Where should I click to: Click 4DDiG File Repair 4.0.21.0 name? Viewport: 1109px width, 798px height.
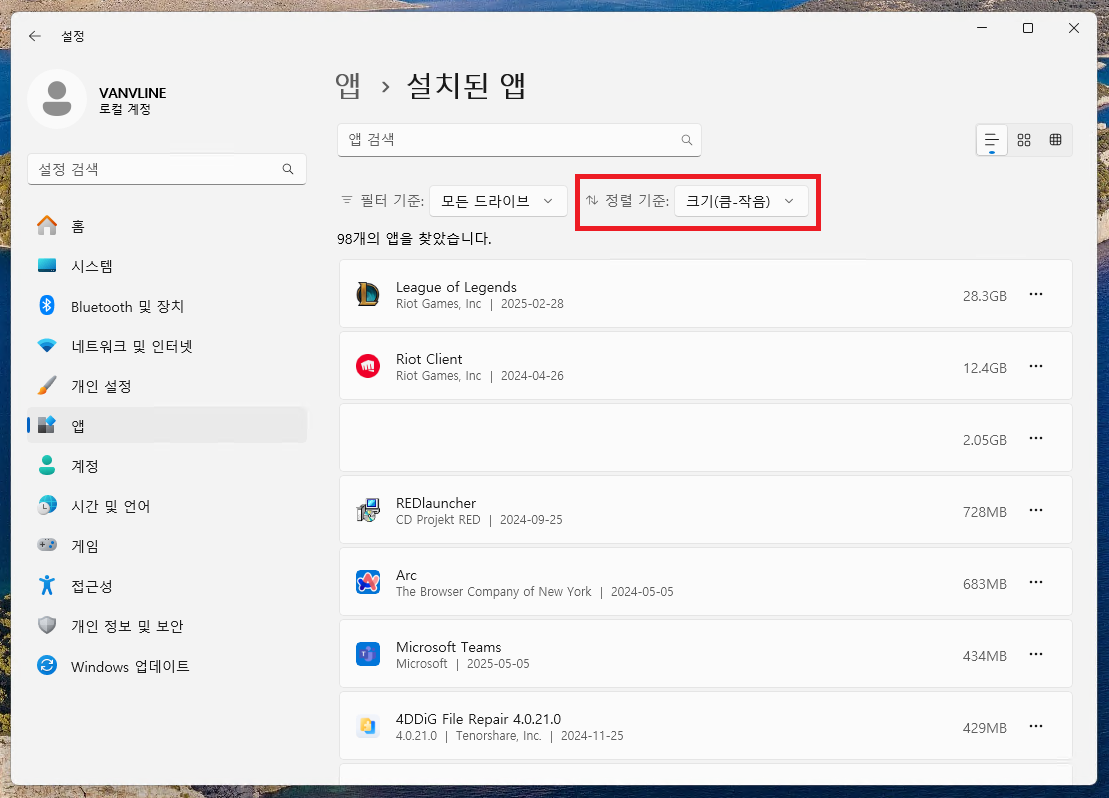[478, 719]
